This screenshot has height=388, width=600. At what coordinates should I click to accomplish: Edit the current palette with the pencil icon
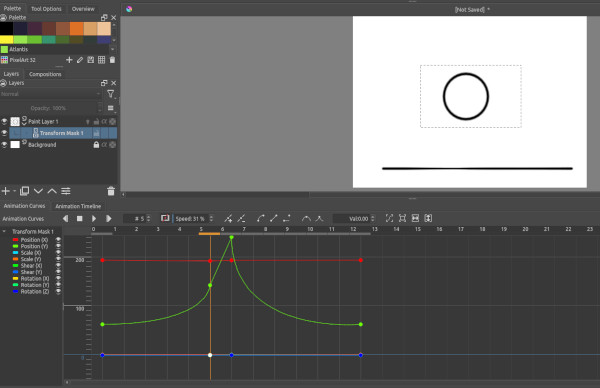click(80, 60)
